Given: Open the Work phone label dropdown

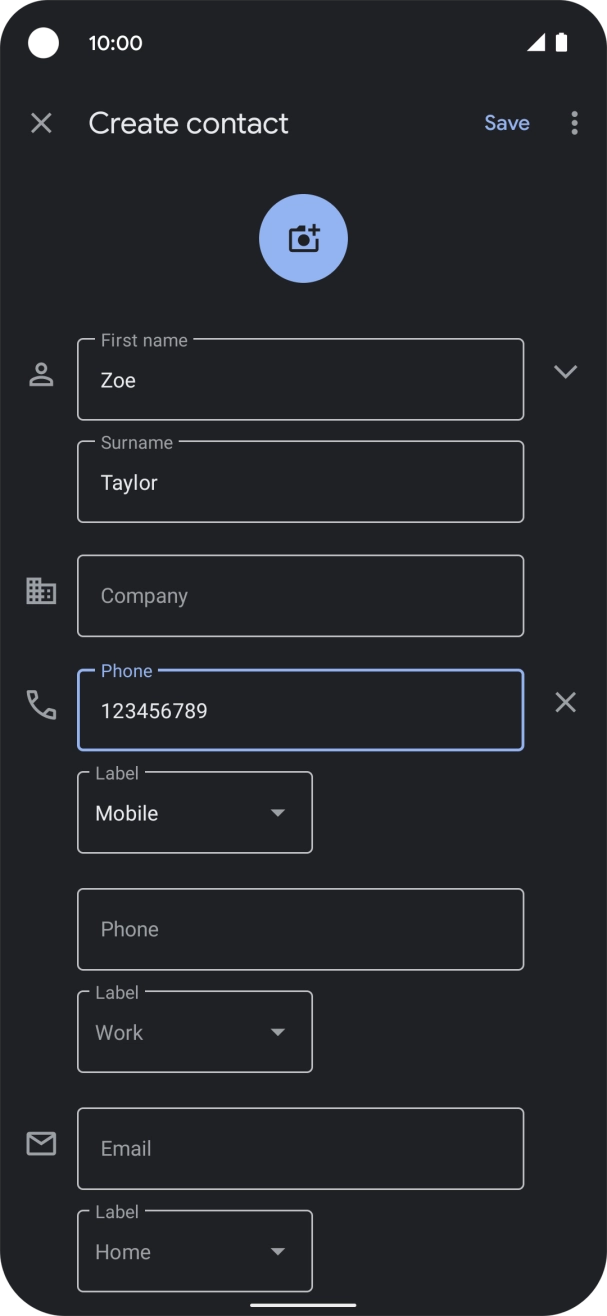Looking at the screenshot, I should (x=195, y=1032).
